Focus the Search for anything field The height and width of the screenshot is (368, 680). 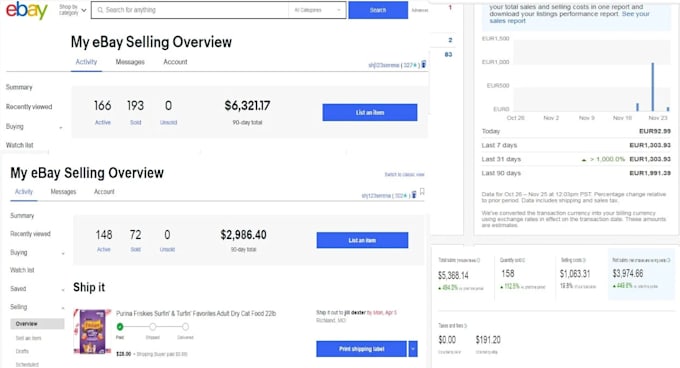click(190, 10)
